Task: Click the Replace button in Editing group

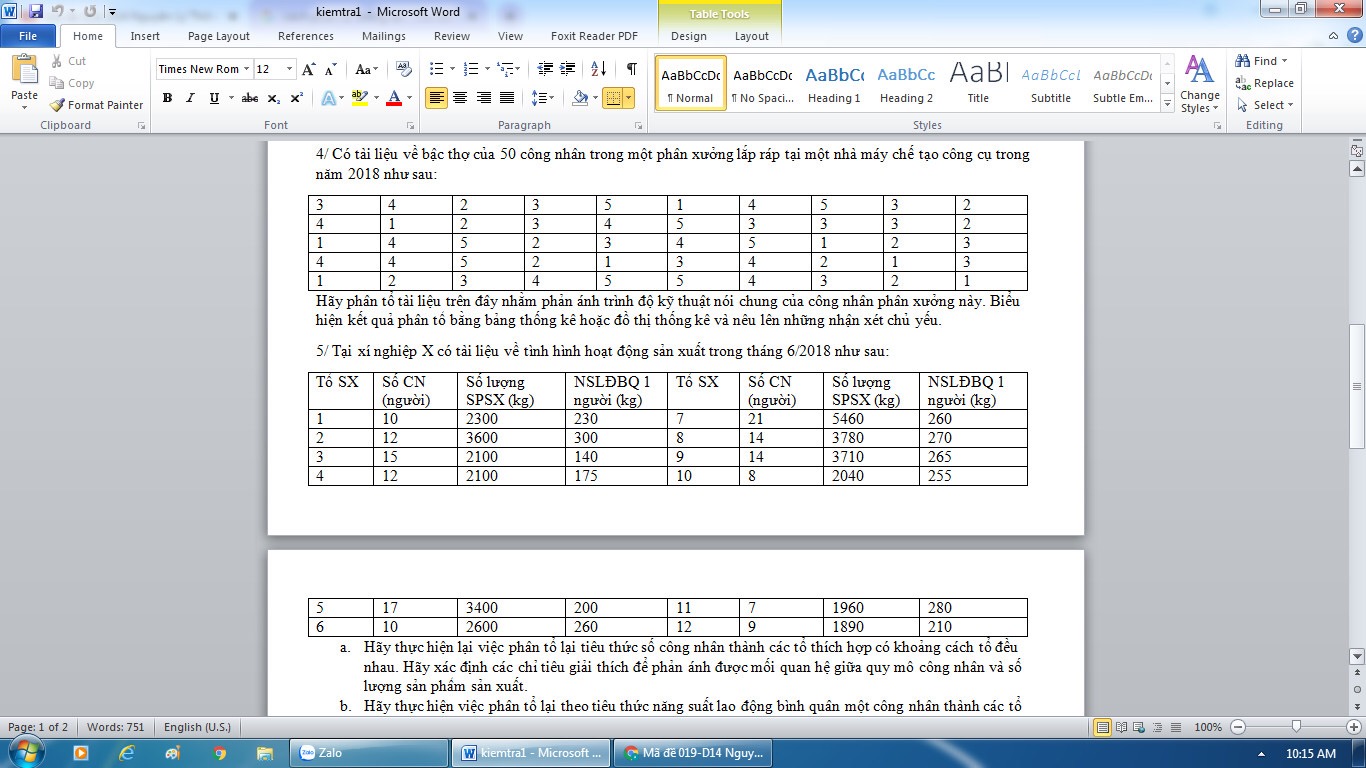Action: pyautogui.click(x=1265, y=83)
